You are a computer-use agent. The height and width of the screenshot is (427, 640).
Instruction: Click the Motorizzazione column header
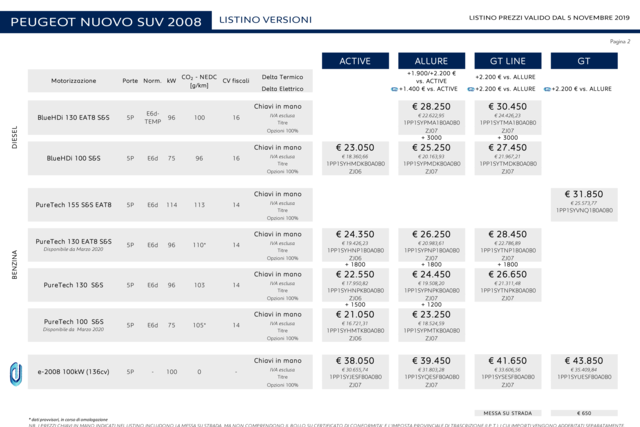click(73, 81)
